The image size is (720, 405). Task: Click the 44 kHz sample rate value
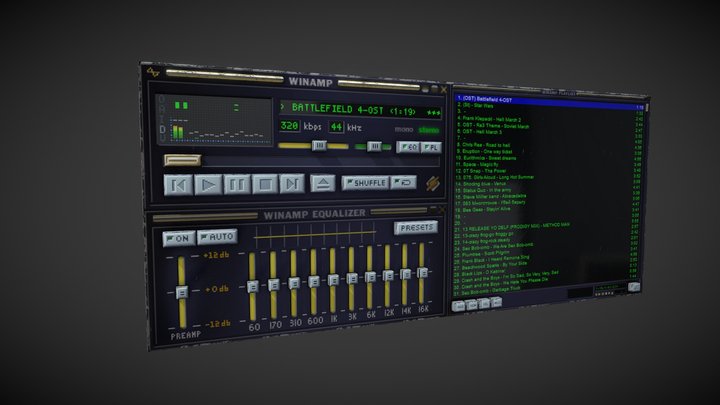336,127
